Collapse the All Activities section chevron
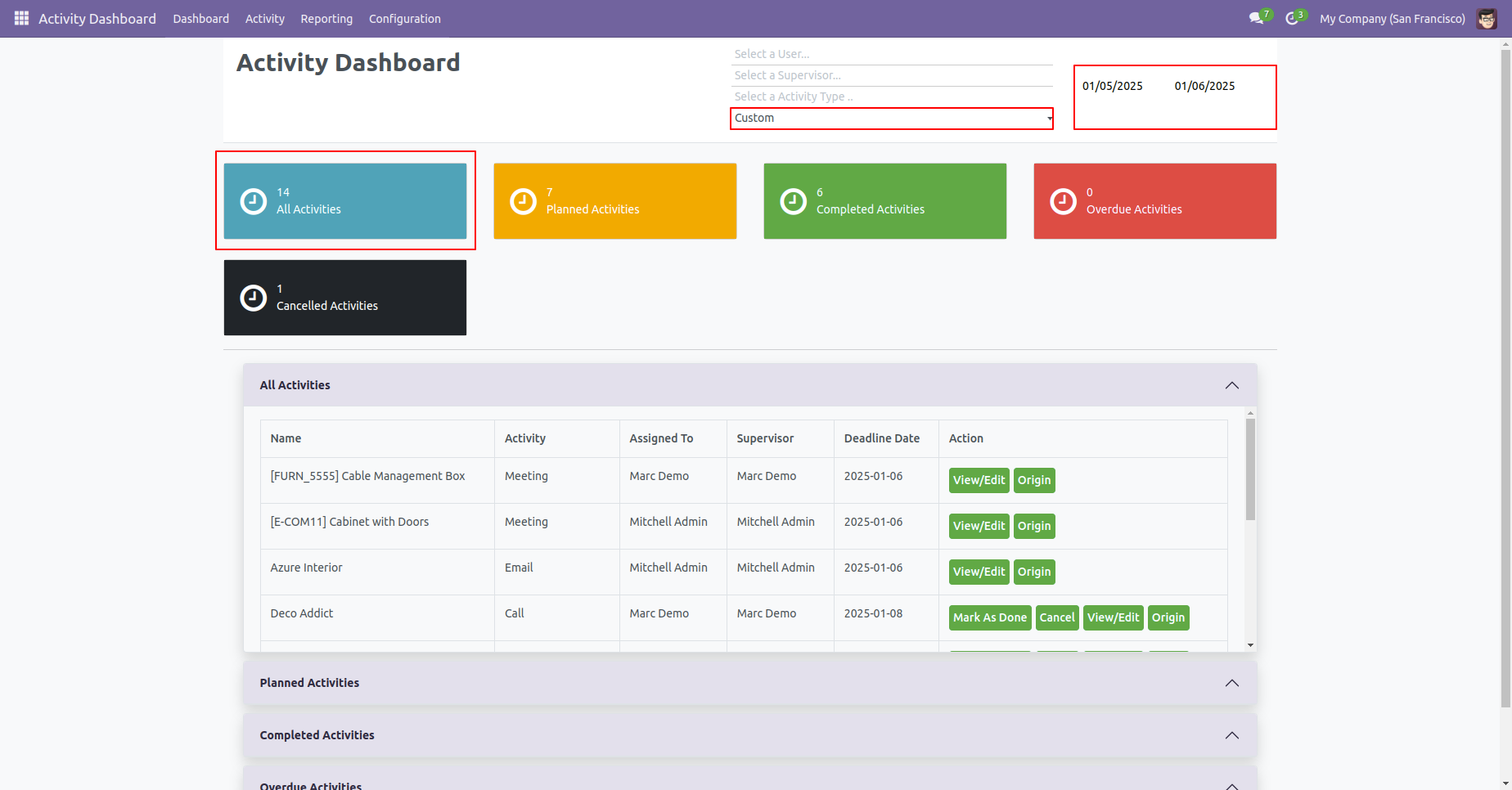 (x=1231, y=385)
